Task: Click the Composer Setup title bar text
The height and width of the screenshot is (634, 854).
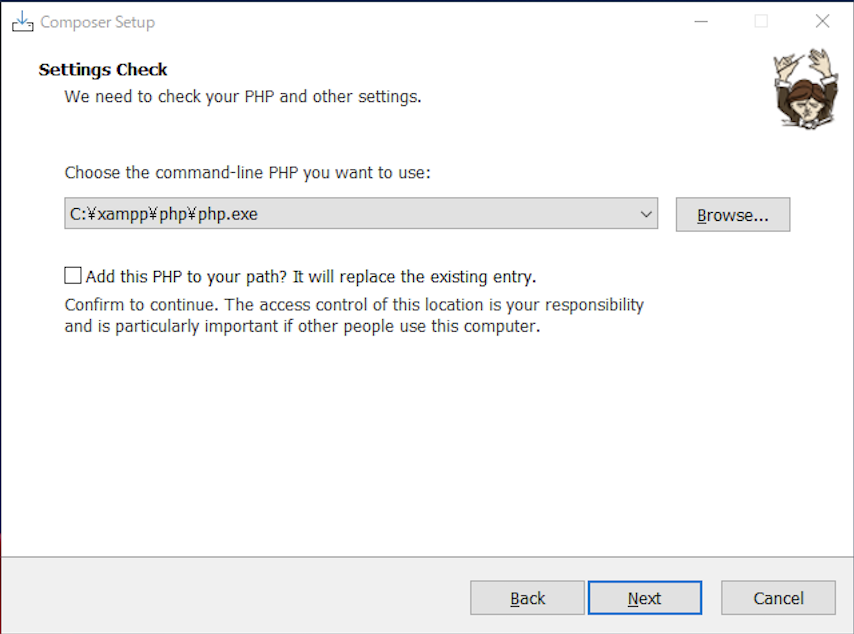Action: pos(97,22)
